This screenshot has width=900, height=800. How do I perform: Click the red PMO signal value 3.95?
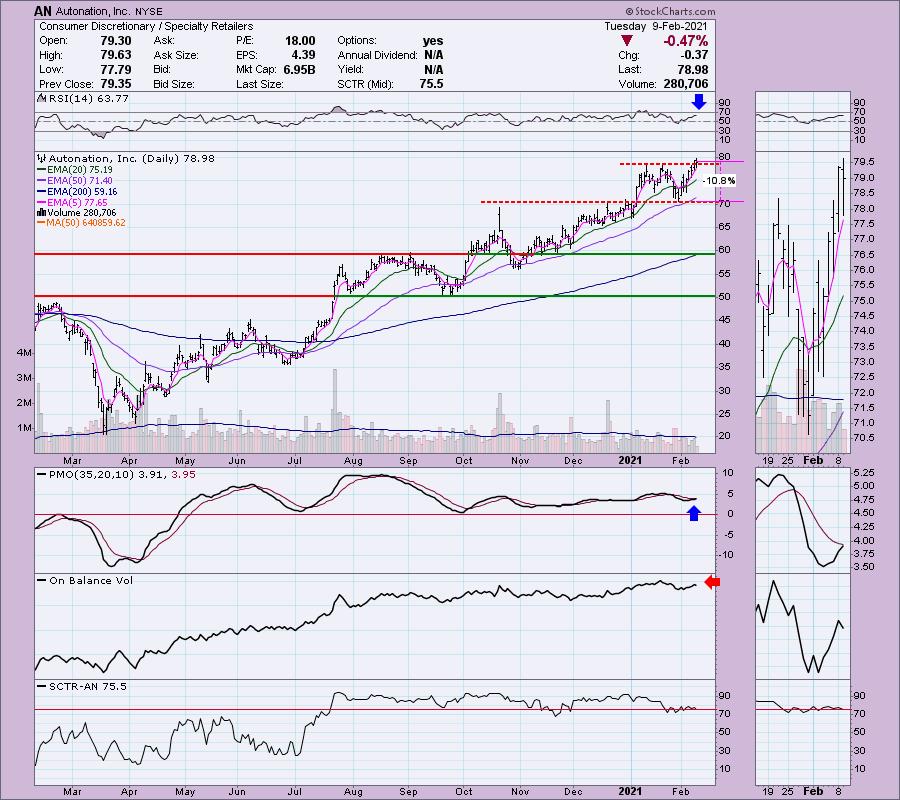pyautogui.click(x=184, y=475)
